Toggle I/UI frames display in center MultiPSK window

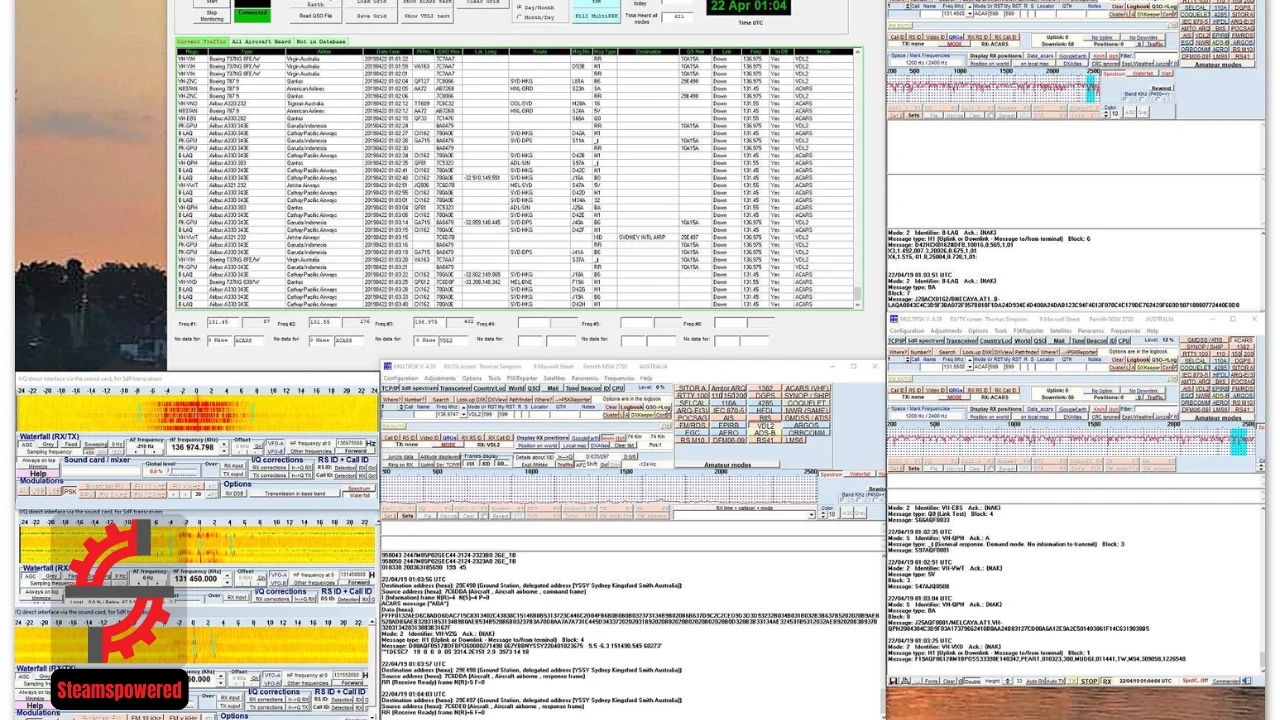470,464
